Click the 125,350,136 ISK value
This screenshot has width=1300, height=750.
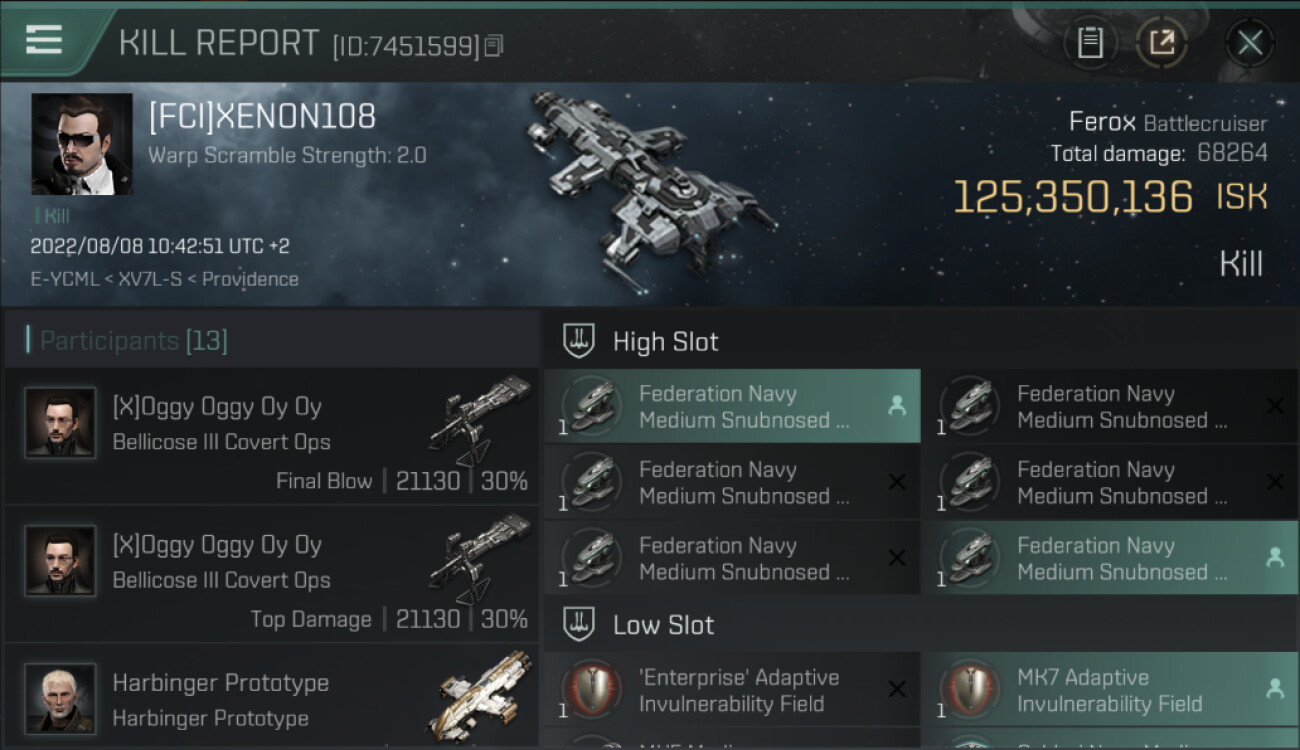(1072, 197)
